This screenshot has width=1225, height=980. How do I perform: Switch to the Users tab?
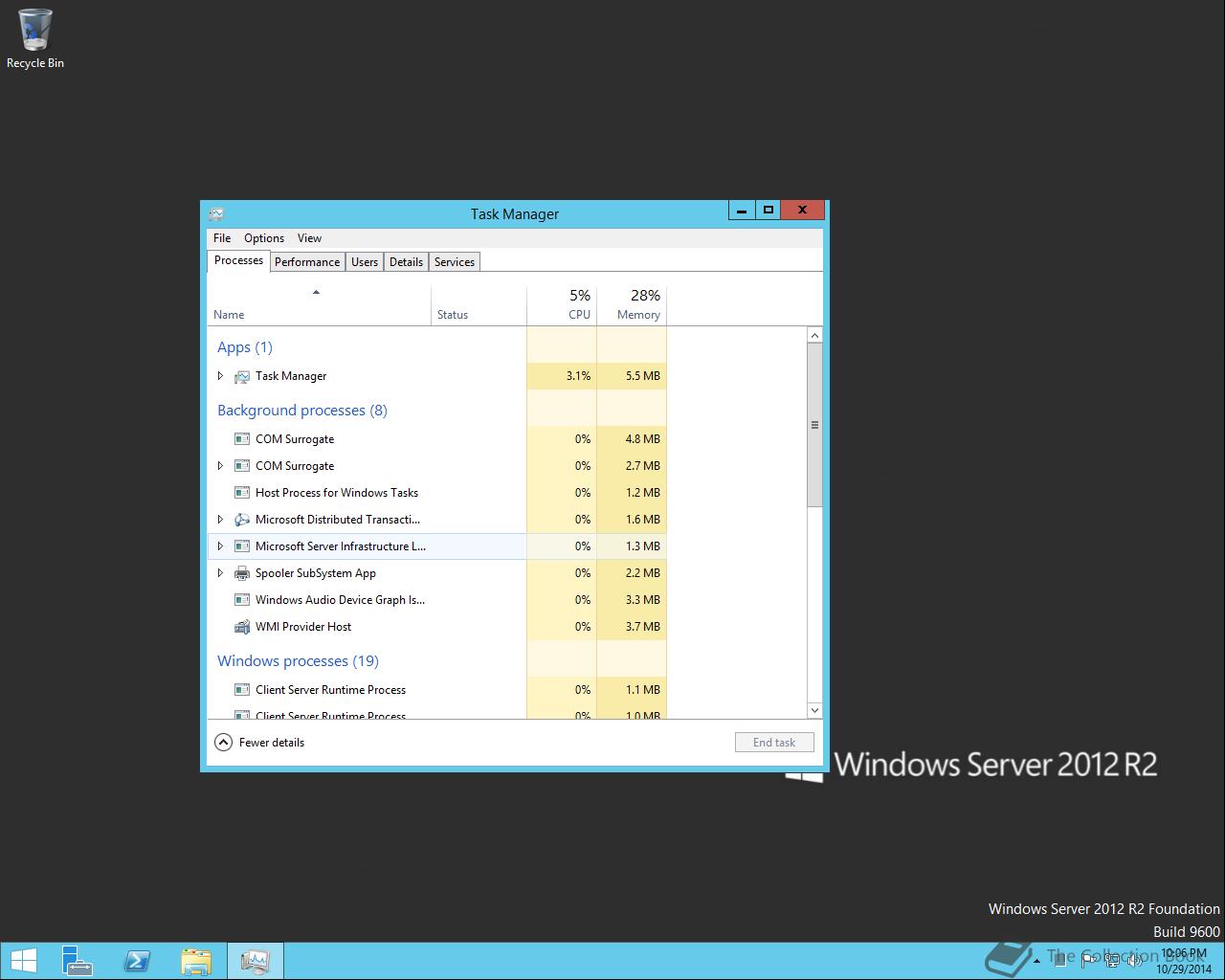pyautogui.click(x=365, y=262)
